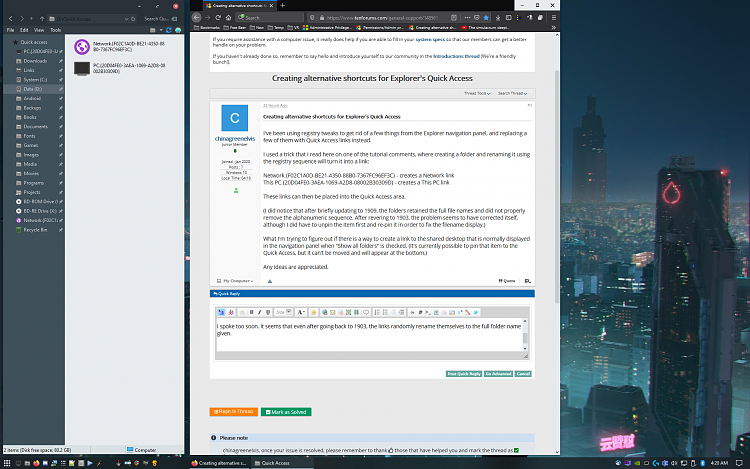Select the Creating alternative shortcuts browser tab
The width and height of the screenshot is (750, 469).
point(239,6)
